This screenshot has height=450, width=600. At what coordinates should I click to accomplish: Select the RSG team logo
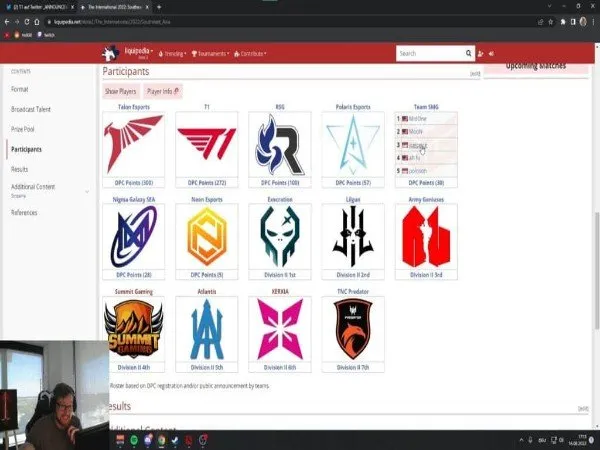tap(280, 144)
